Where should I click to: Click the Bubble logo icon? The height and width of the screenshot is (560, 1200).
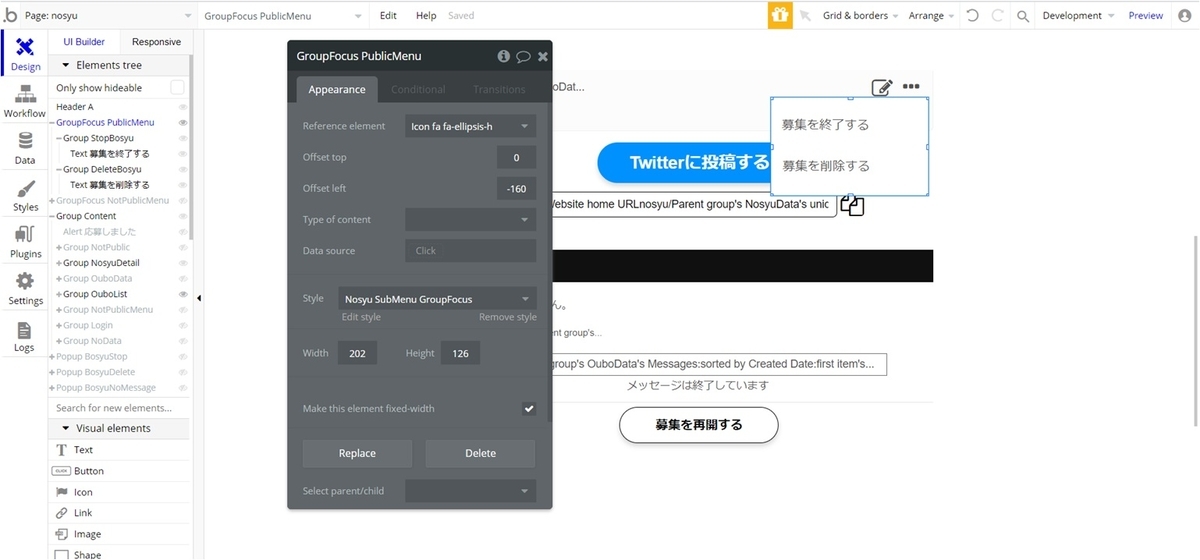[10, 15]
